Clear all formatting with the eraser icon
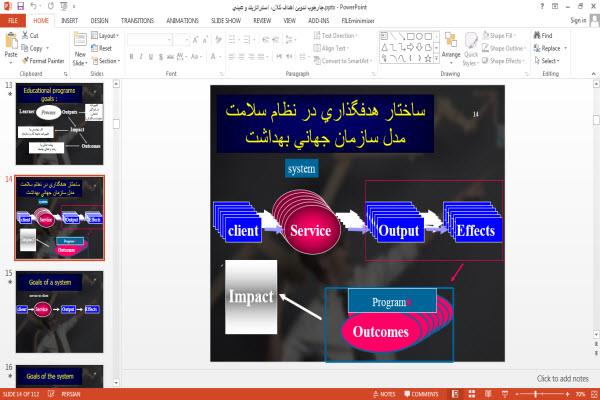600x400 pixels. pos(218,39)
